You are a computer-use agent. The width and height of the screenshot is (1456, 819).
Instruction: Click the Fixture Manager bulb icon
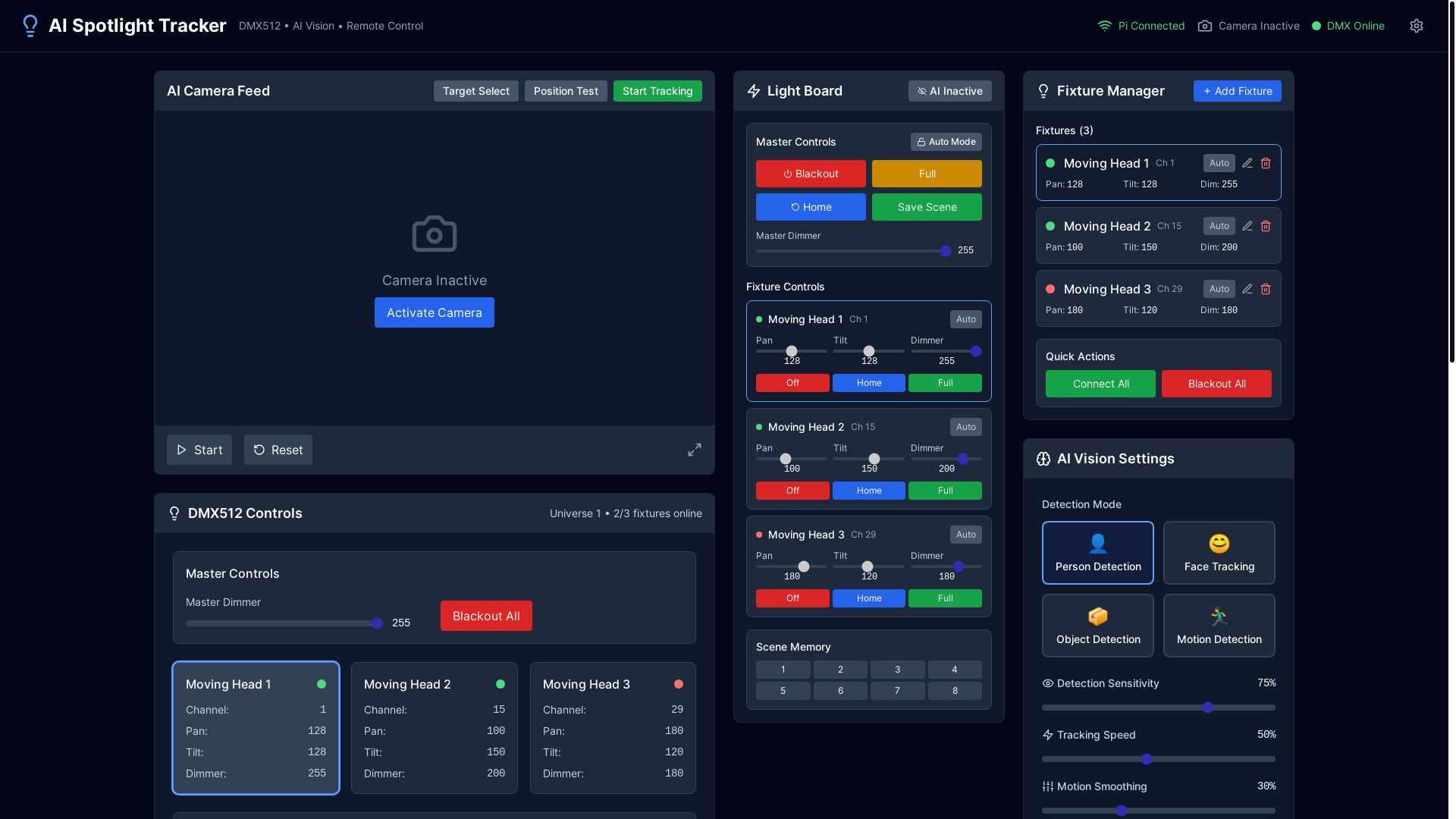tap(1043, 91)
